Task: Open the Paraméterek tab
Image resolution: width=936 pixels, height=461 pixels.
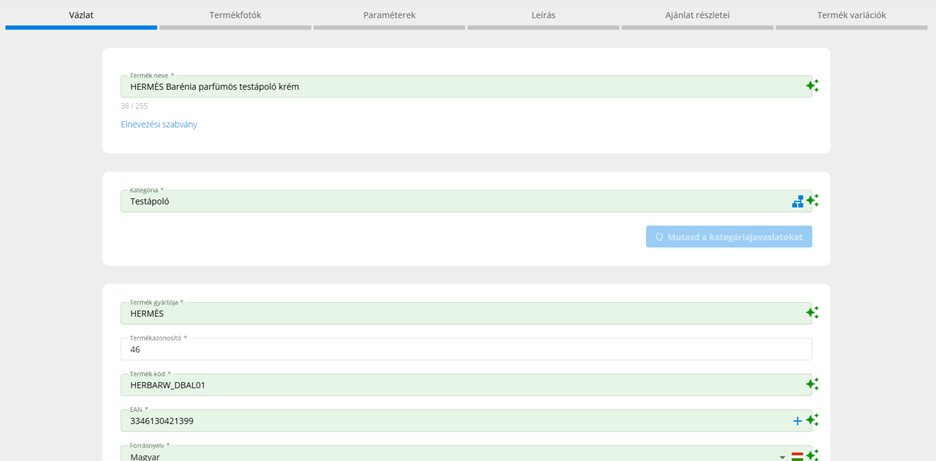Action: [x=389, y=16]
